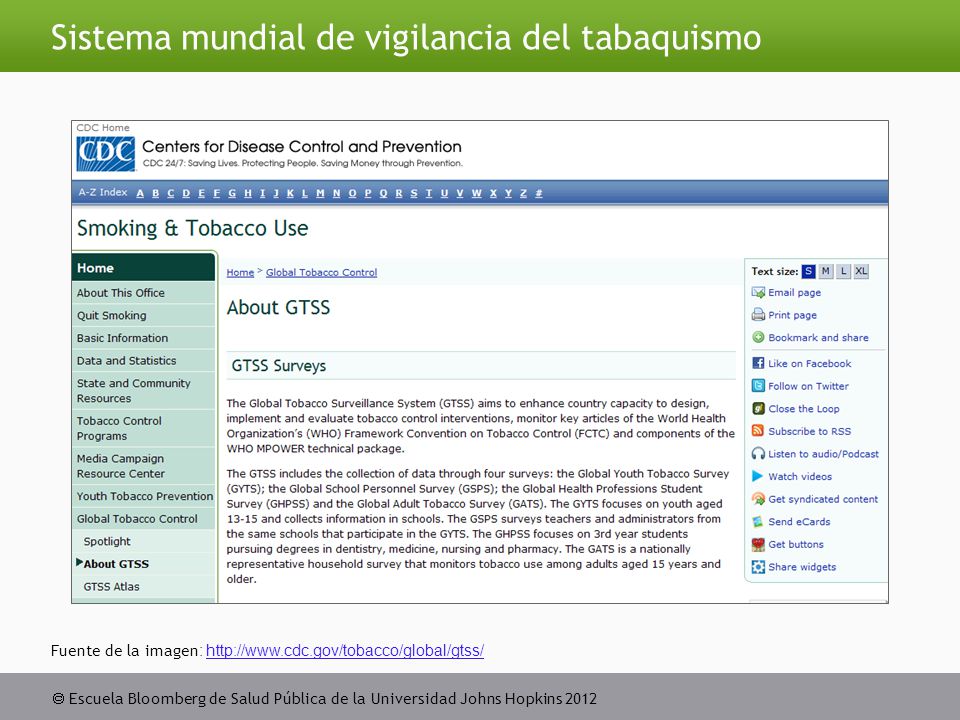
Task: Click Like on Facebook link
Action: 809,363
